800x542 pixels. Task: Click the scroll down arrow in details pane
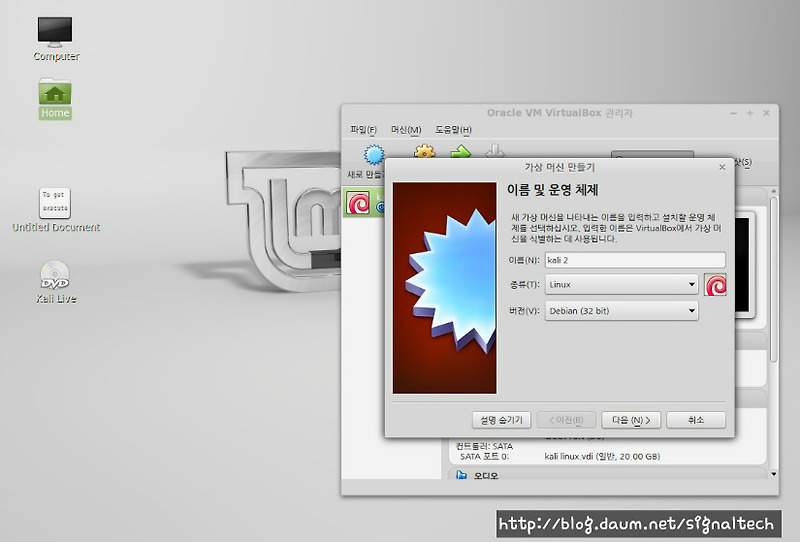pos(774,474)
